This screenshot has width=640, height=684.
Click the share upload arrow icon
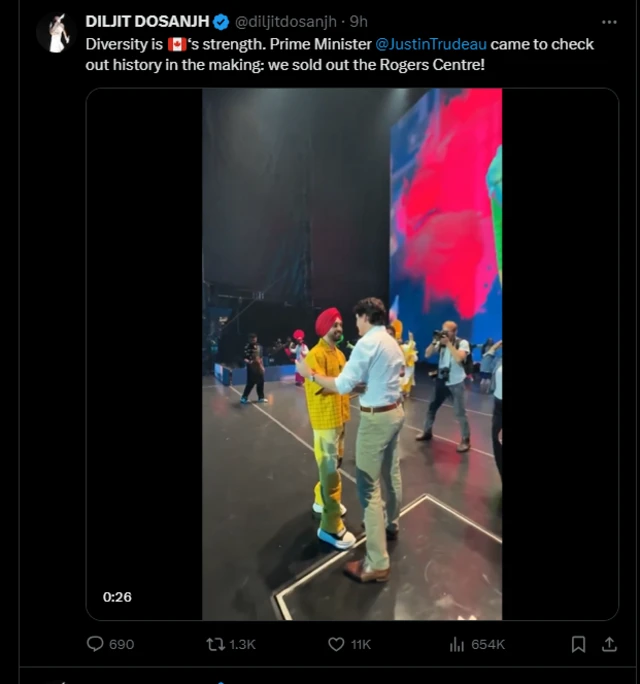609,645
